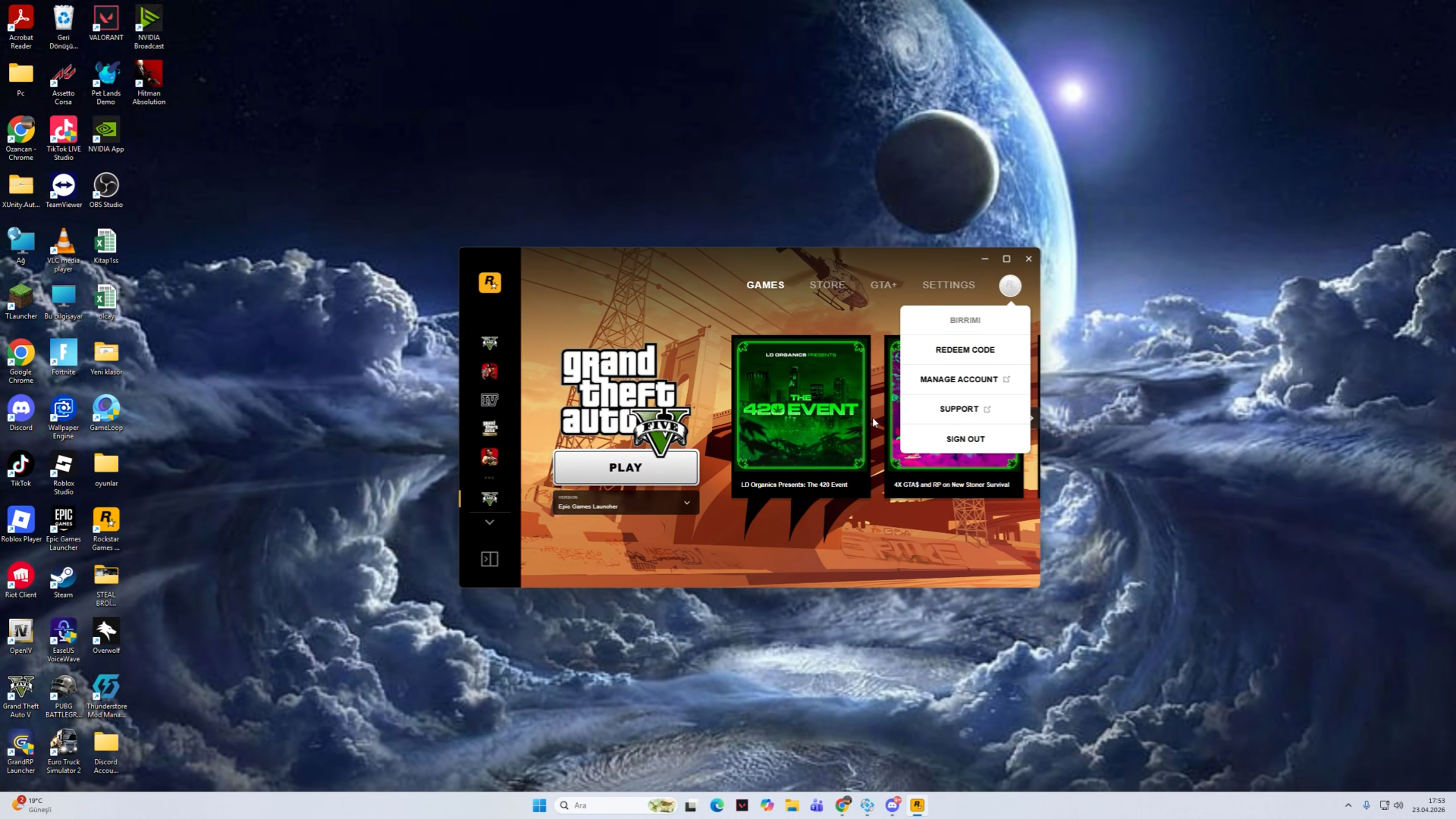Select the Steam desktop icon
The image size is (1456, 819).
pos(64,580)
